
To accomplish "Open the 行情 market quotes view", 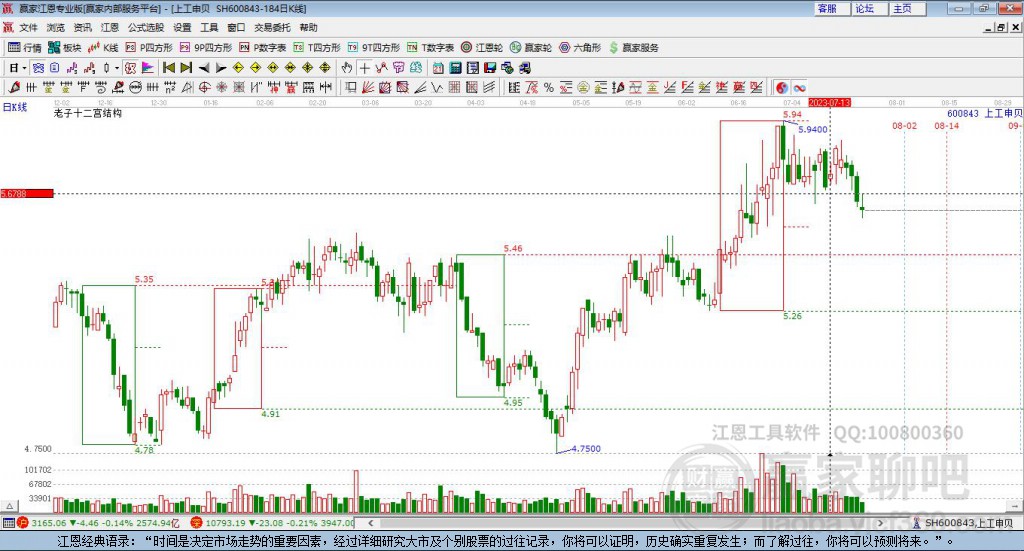I will tap(25, 47).
